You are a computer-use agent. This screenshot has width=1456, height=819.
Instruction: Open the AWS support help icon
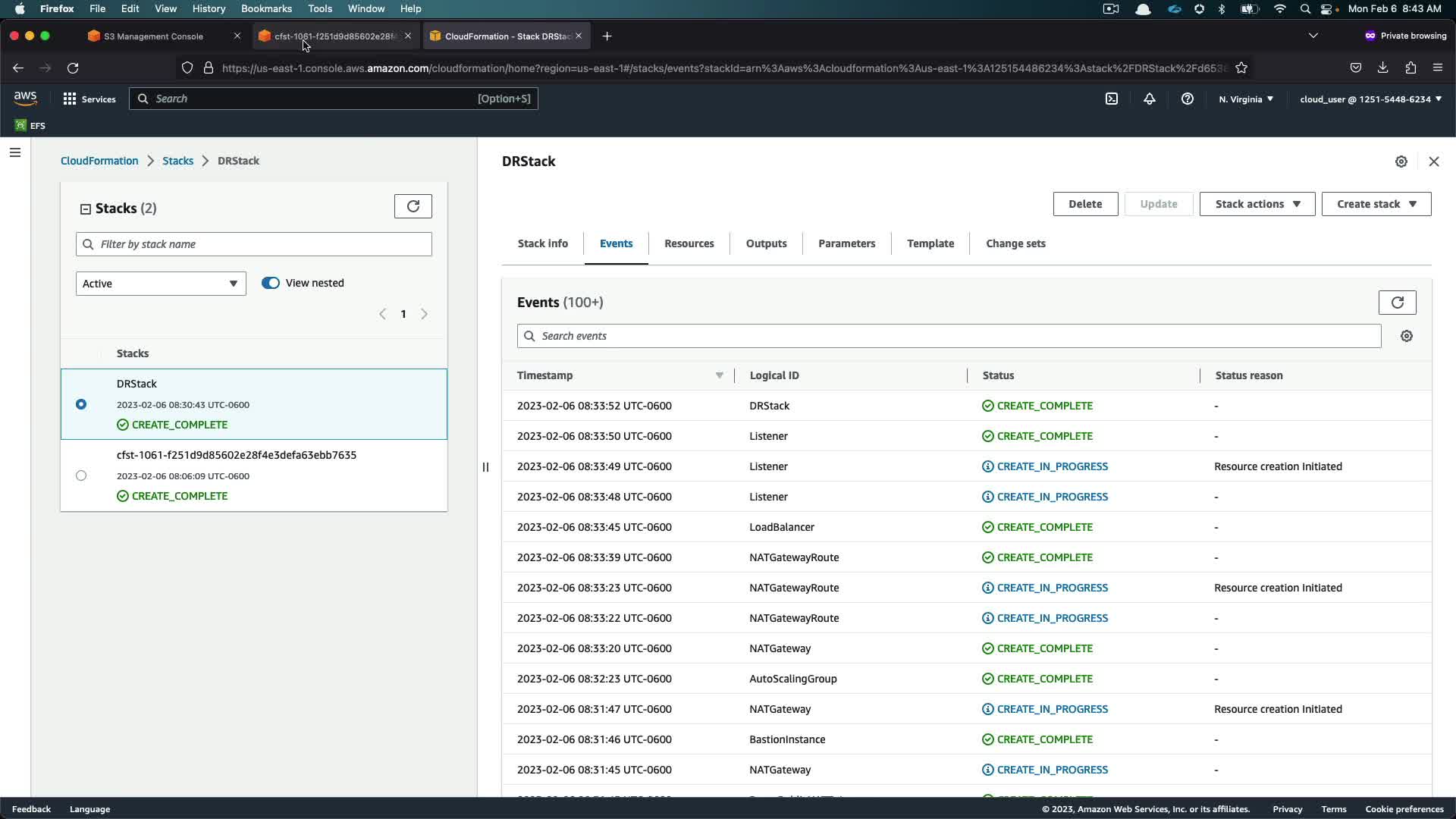pyautogui.click(x=1188, y=99)
